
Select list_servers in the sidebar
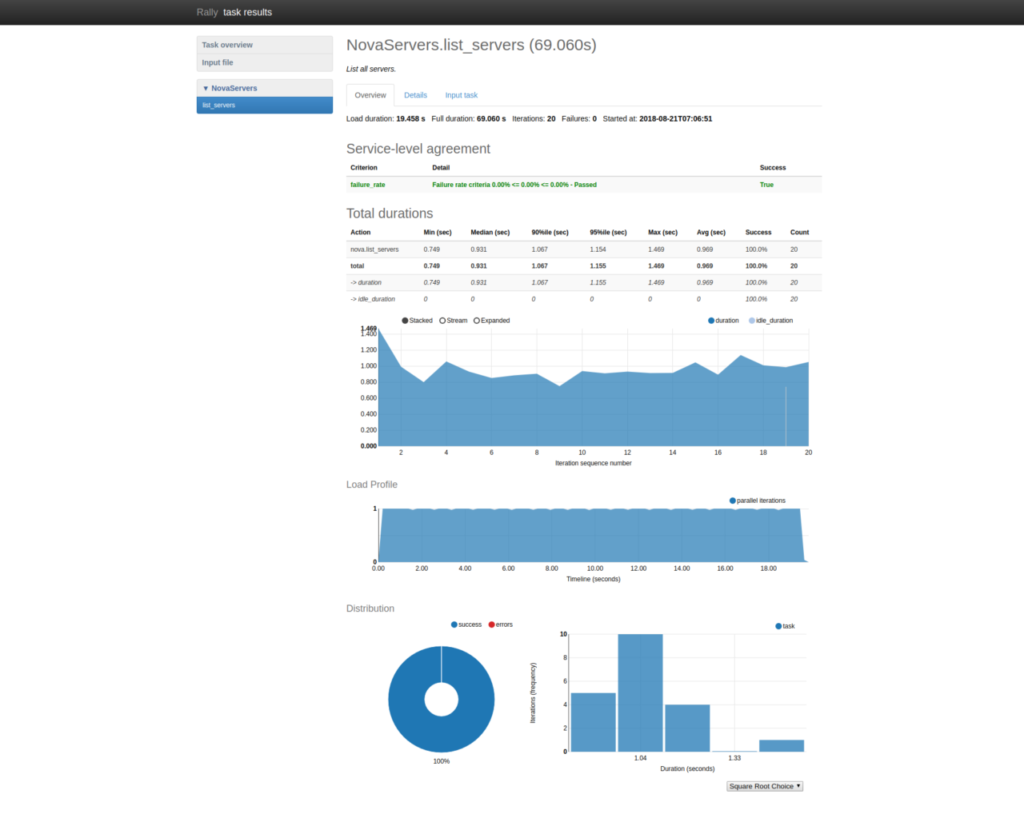pyautogui.click(x=264, y=105)
